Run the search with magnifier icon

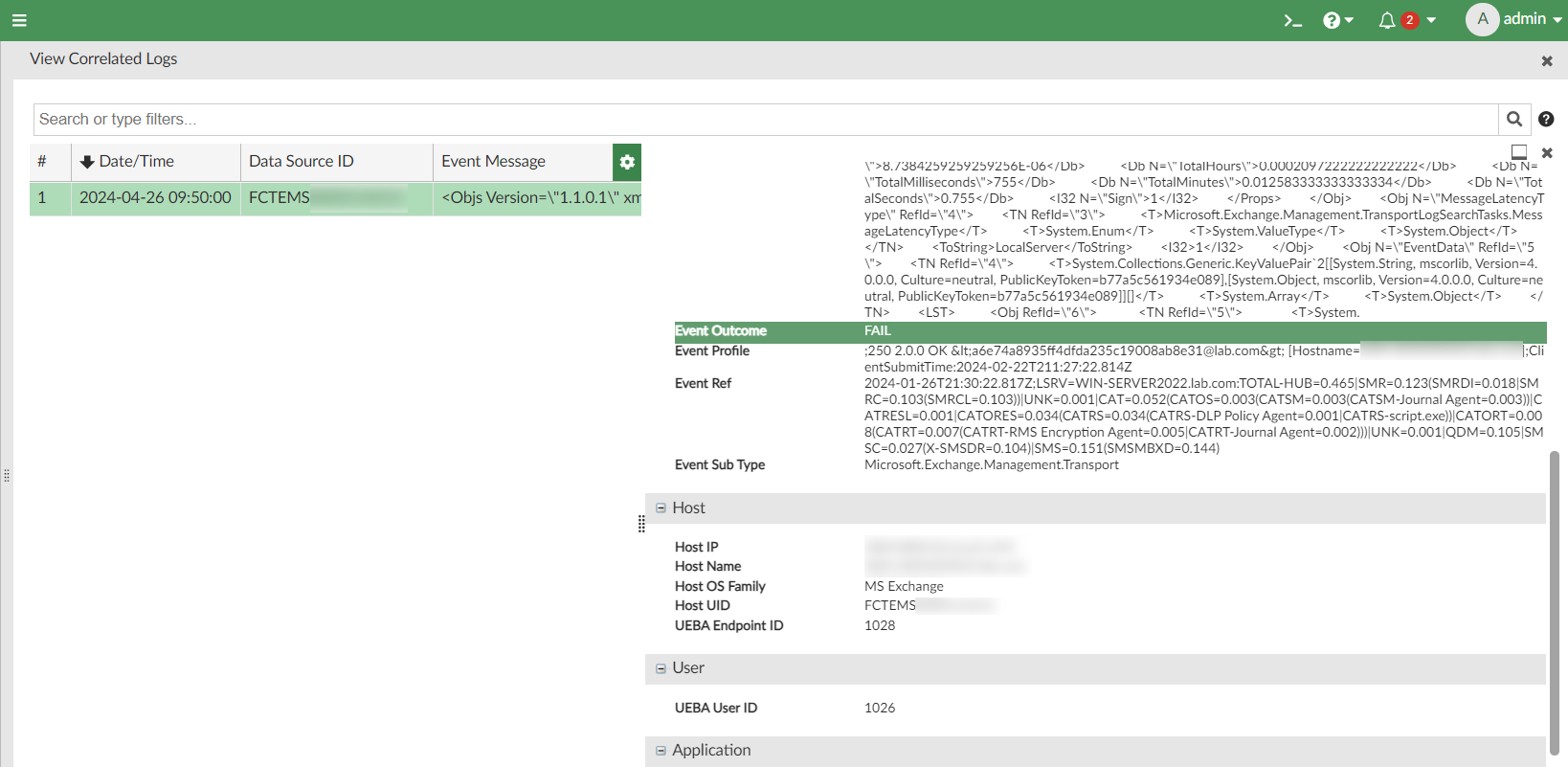click(x=1514, y=120)
